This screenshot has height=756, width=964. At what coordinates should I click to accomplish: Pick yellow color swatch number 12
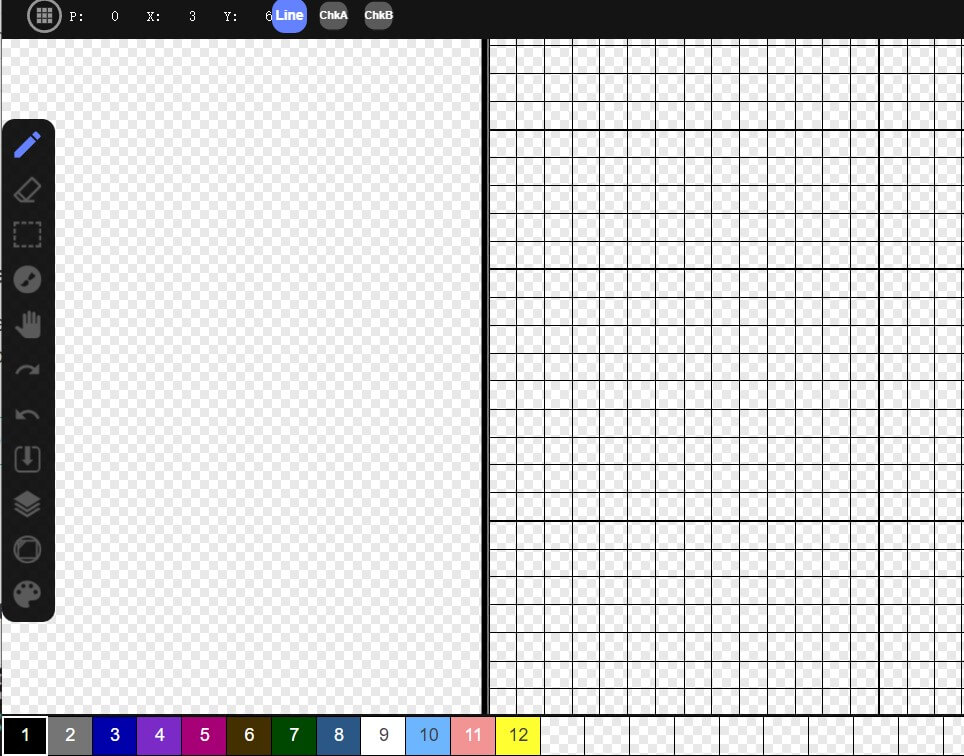[x=518, y=736]
